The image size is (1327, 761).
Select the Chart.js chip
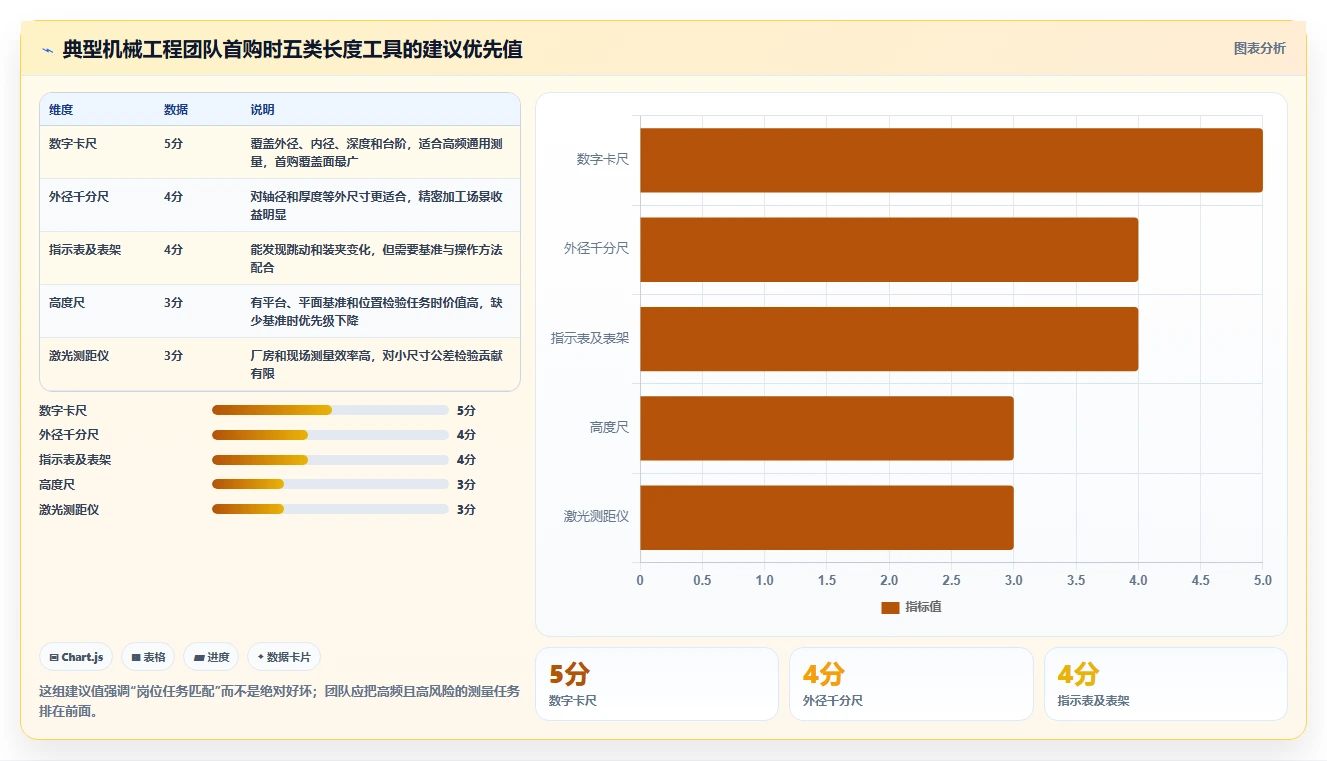(x=77, y=657)
